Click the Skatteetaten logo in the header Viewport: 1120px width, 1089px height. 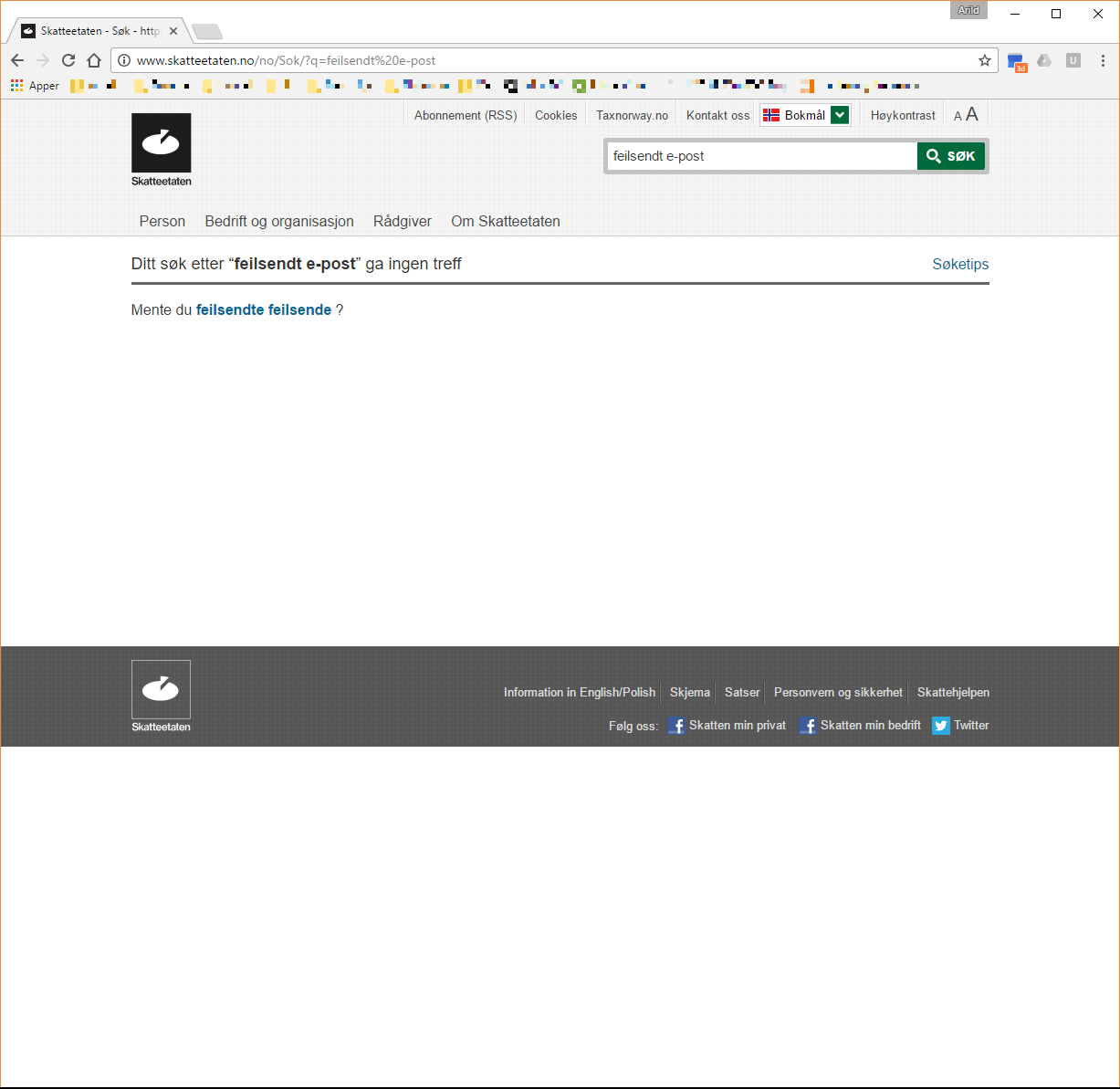(162, 149)
